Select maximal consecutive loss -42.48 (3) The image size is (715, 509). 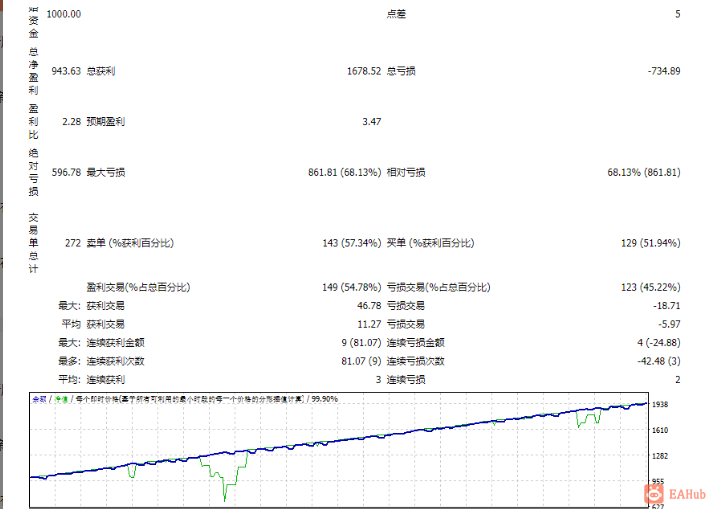[659, 361]
